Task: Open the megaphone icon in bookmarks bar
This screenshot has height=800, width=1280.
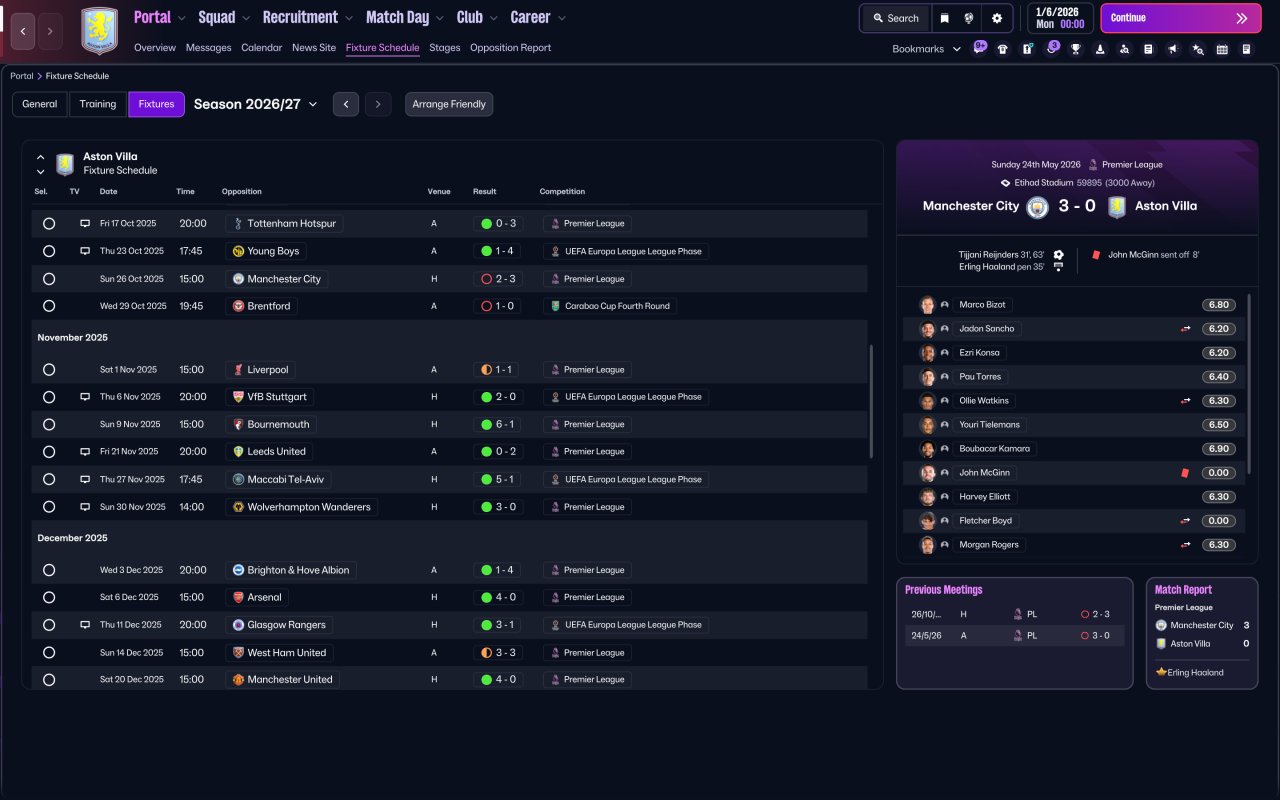Action: tap(1173, 49)
